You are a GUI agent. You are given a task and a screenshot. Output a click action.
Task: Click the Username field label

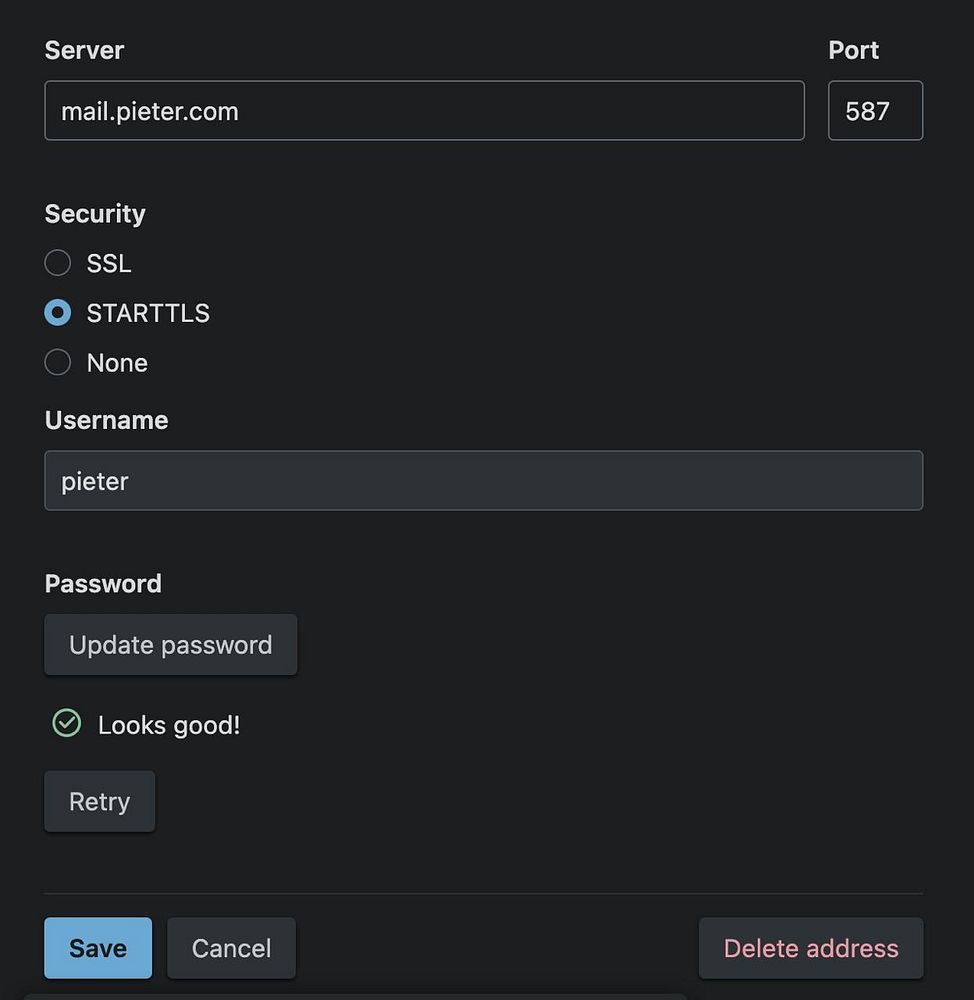pyautogui.click(x=106, y=420)
